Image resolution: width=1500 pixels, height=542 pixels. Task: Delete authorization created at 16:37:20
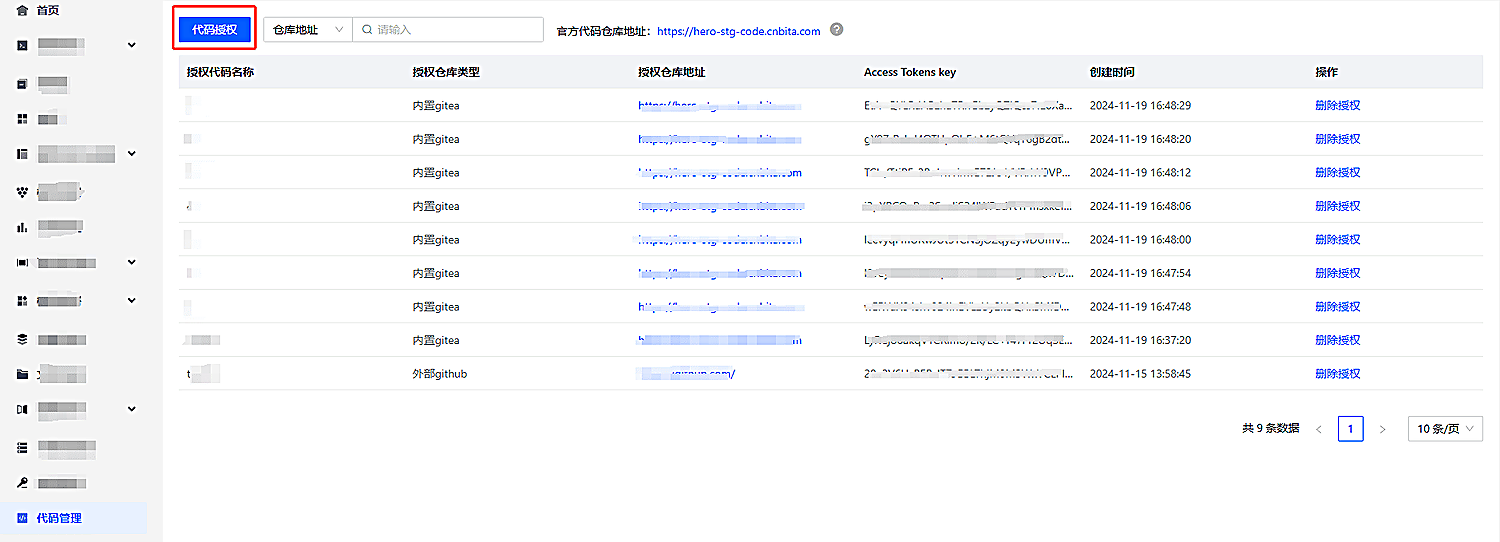1338,340
